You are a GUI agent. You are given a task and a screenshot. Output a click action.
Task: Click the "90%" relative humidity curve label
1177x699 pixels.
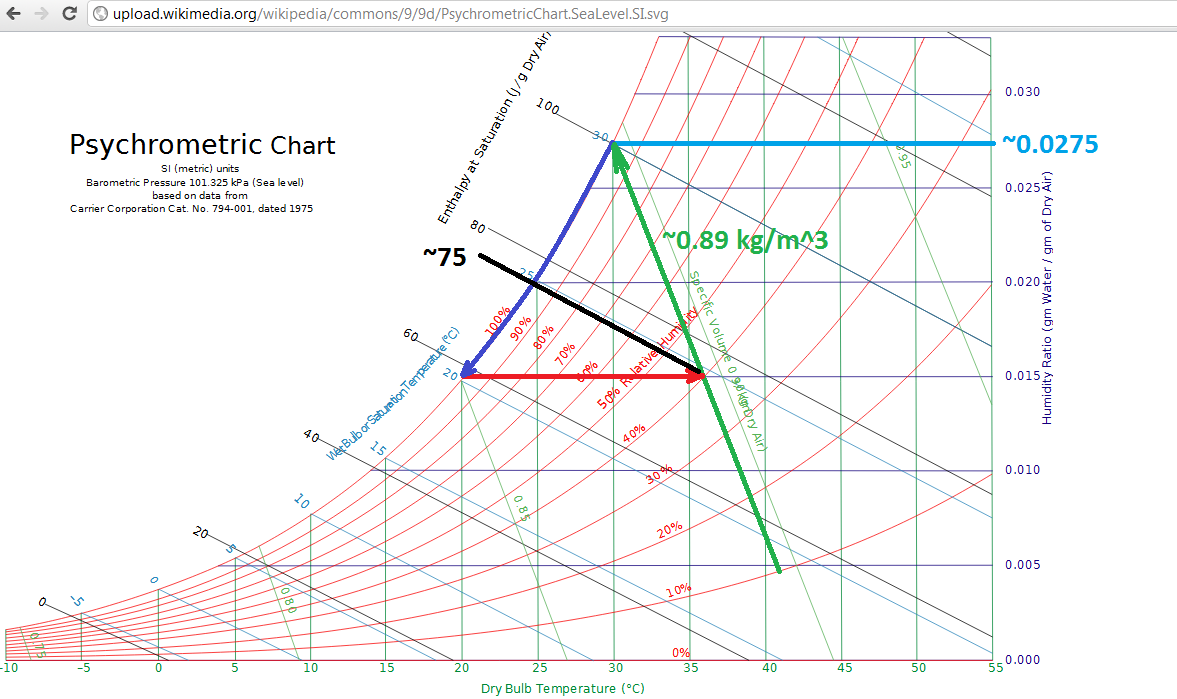[521, 328]
